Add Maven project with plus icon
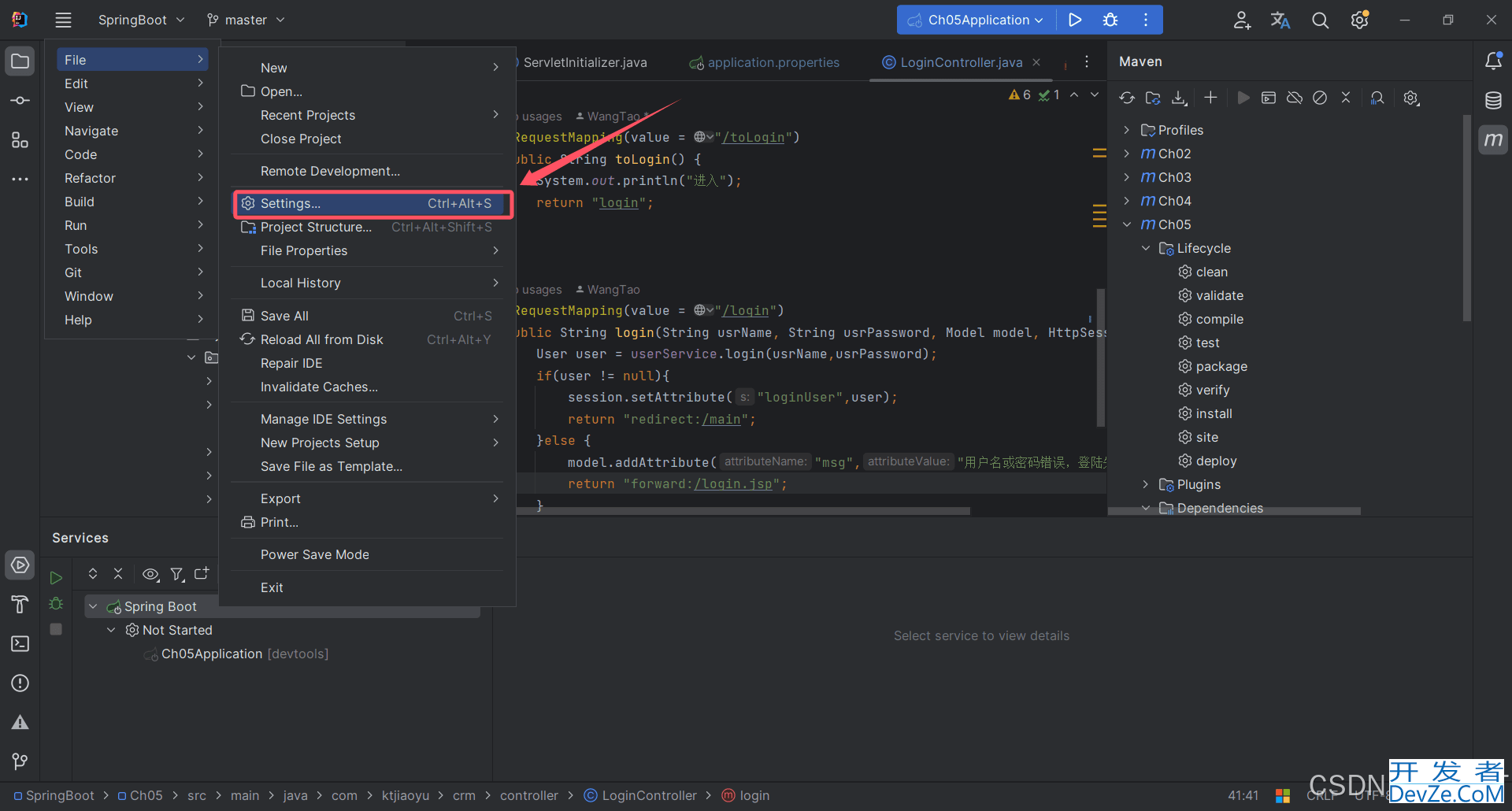Screen dimensions: 1512x811 point(1211,98)
